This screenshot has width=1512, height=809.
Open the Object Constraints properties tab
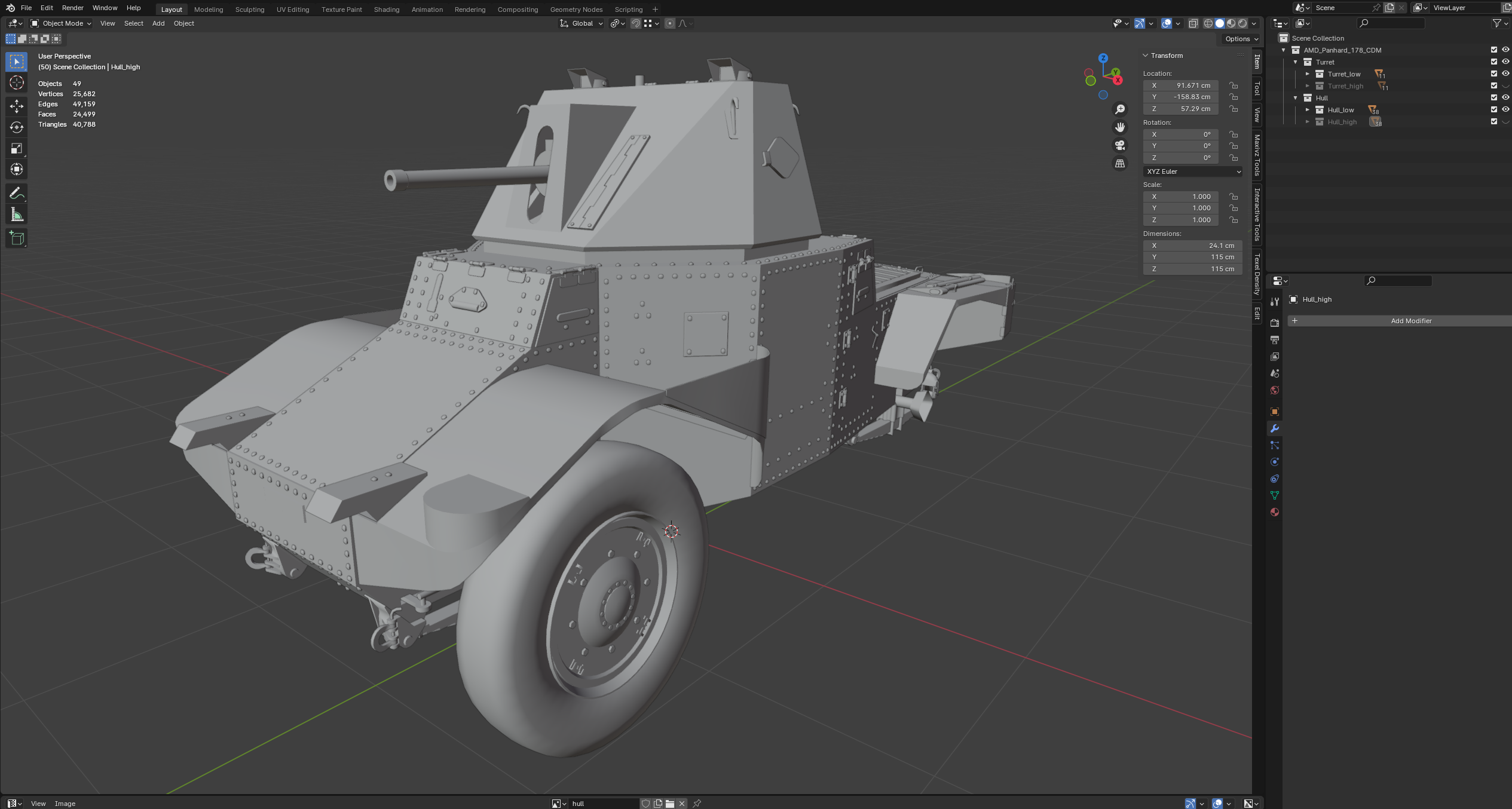(x=1275, y=479)
